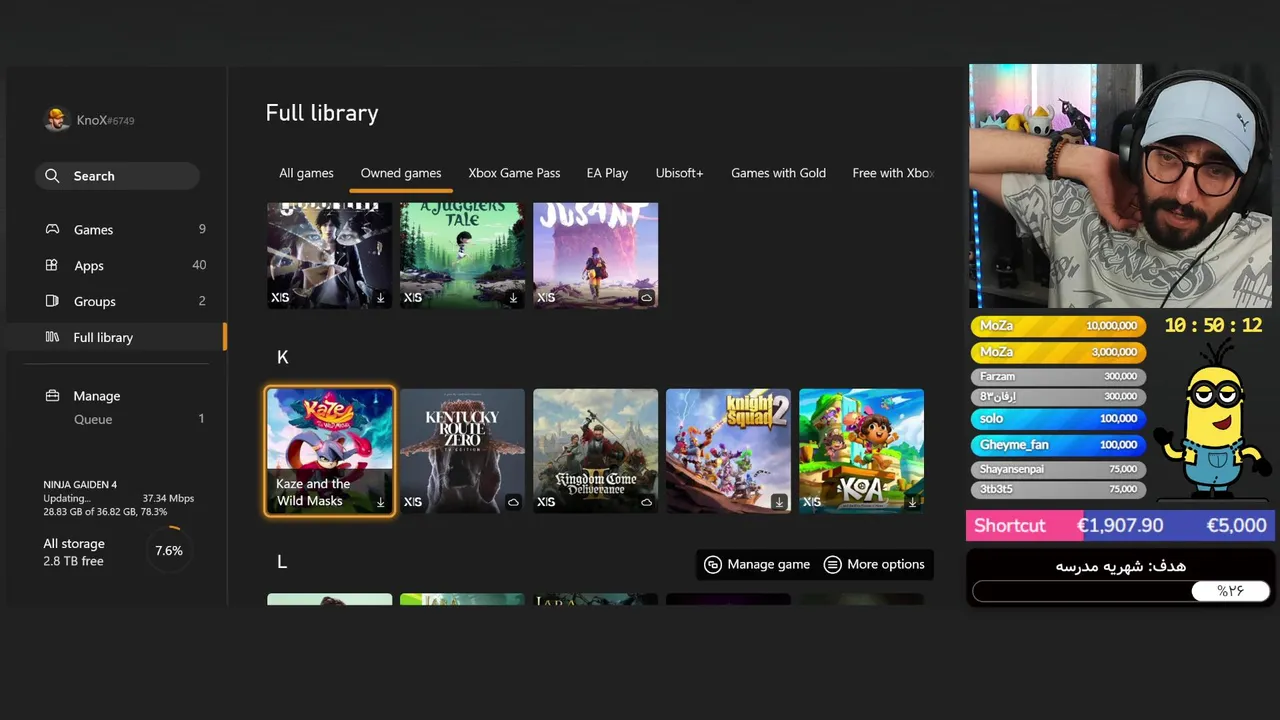Image resolution: width=1280 pixels, height=720 pixels.
Task: Click the KnoX profile avatar
Action: coord(57,119)
